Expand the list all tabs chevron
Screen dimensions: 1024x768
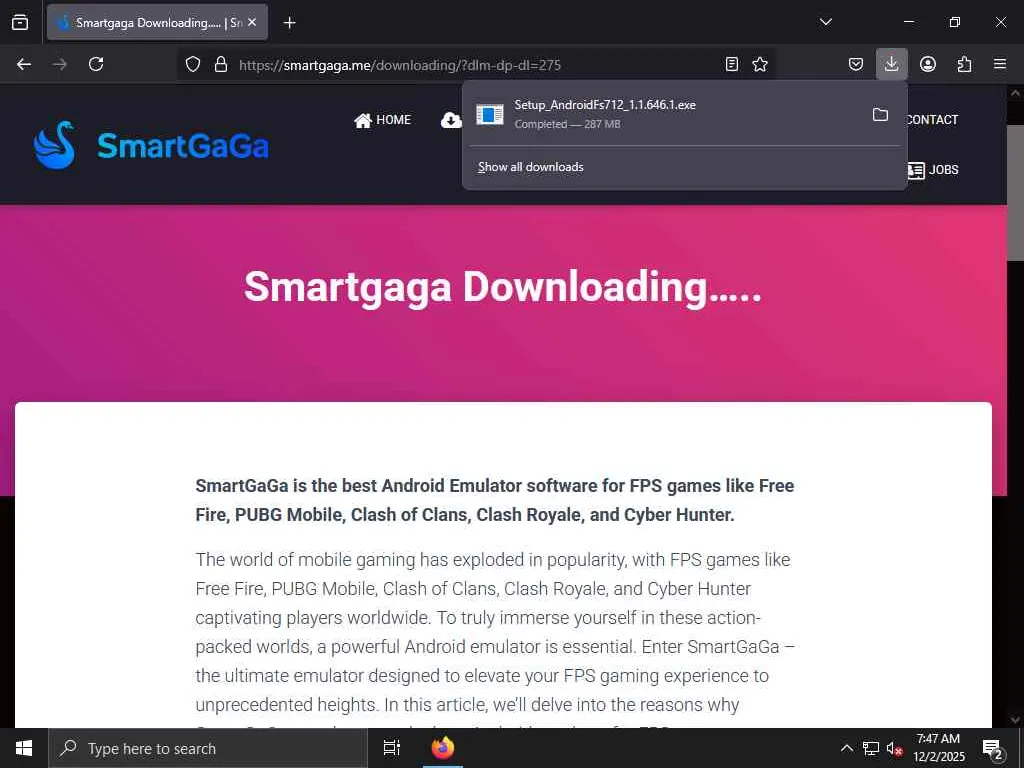(x=825, y=22)
